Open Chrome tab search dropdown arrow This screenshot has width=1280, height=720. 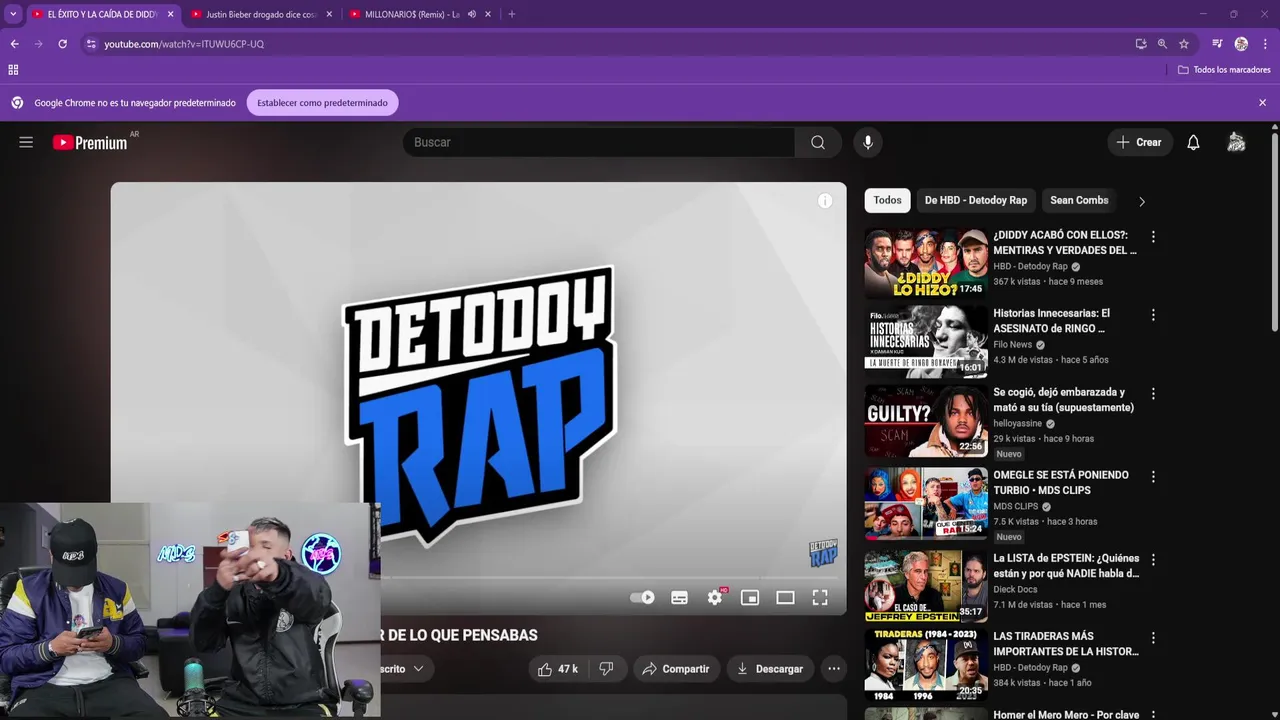[13, 14]
